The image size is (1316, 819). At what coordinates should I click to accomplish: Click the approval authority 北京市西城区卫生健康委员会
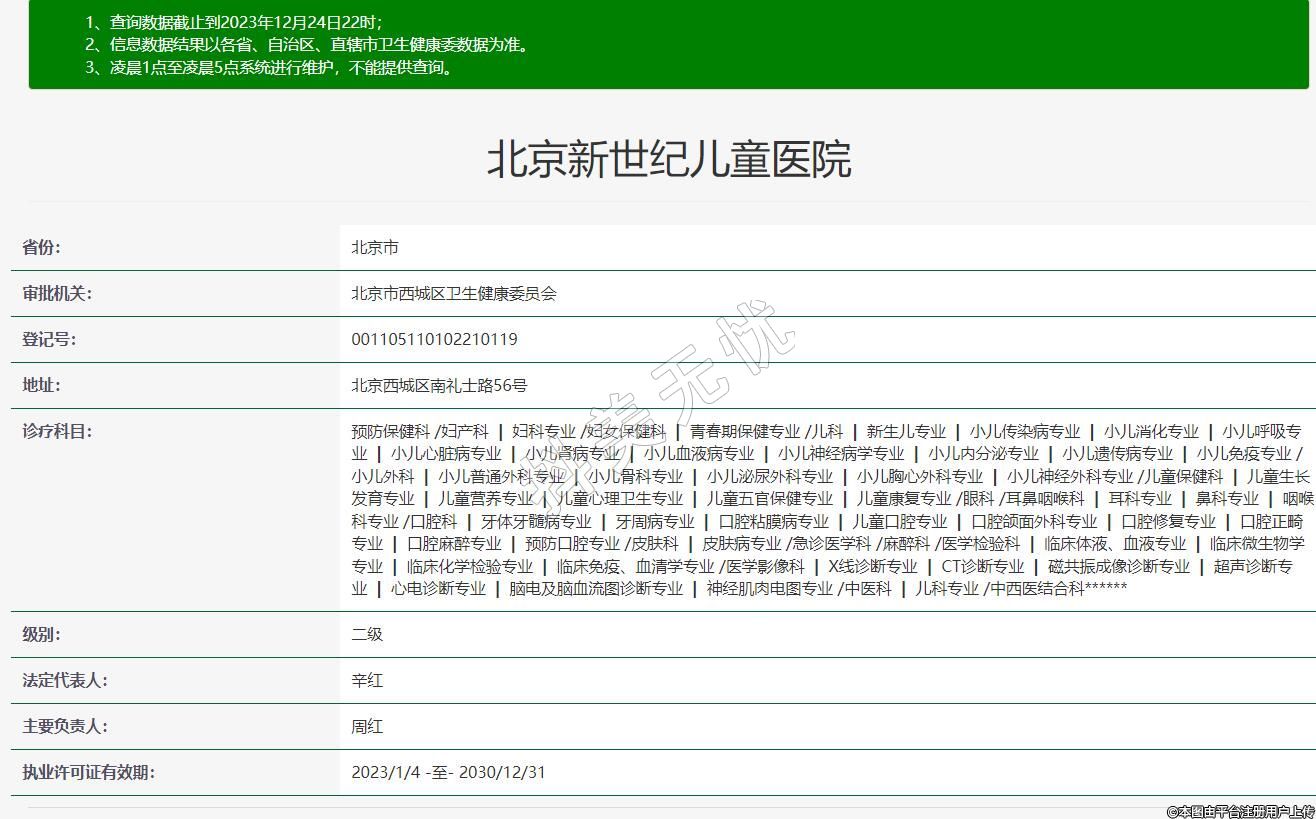click(453, 294)
